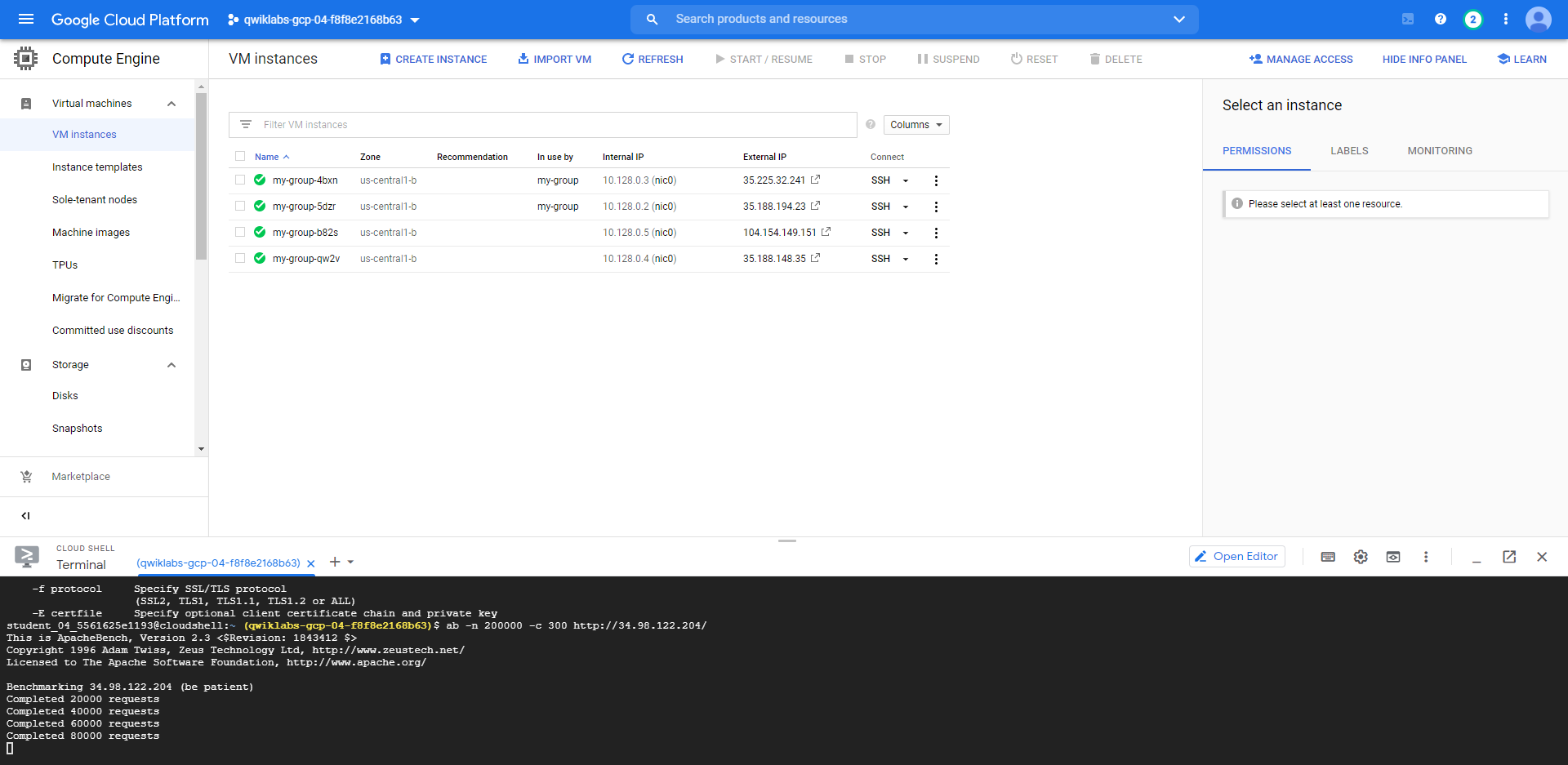
Task: Activate Cloud Shell icon in top bar
Action: (x=1408, y=19)
